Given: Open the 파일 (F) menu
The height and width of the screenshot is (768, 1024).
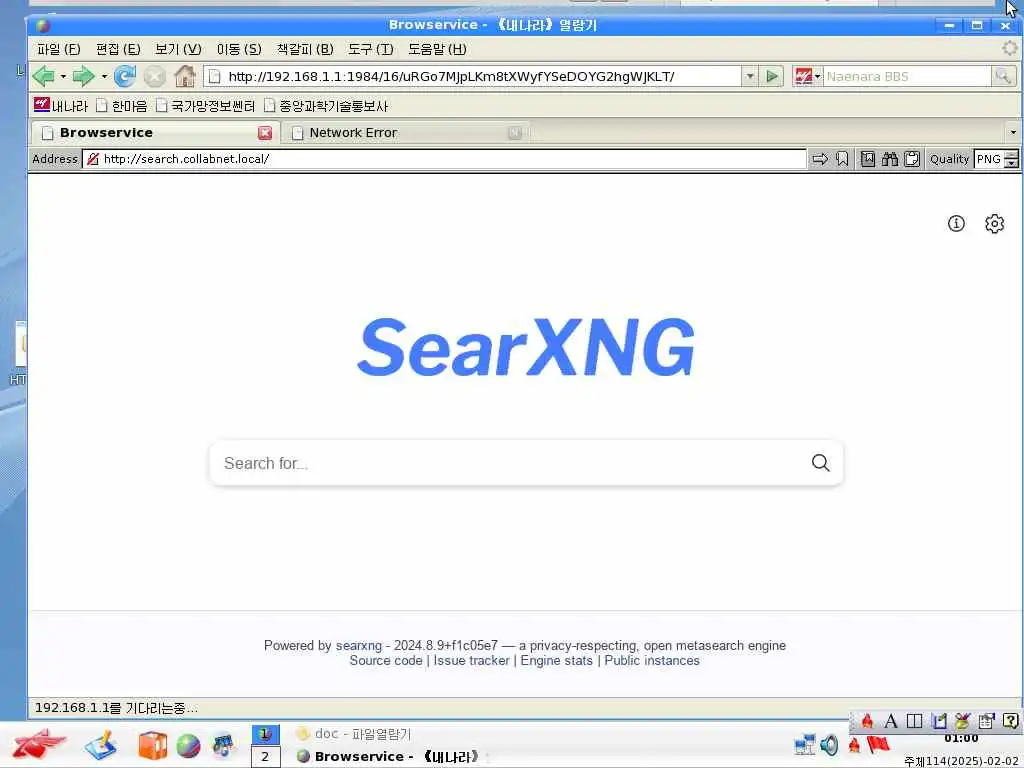Looking at the screenshot, I should point(59,49).
